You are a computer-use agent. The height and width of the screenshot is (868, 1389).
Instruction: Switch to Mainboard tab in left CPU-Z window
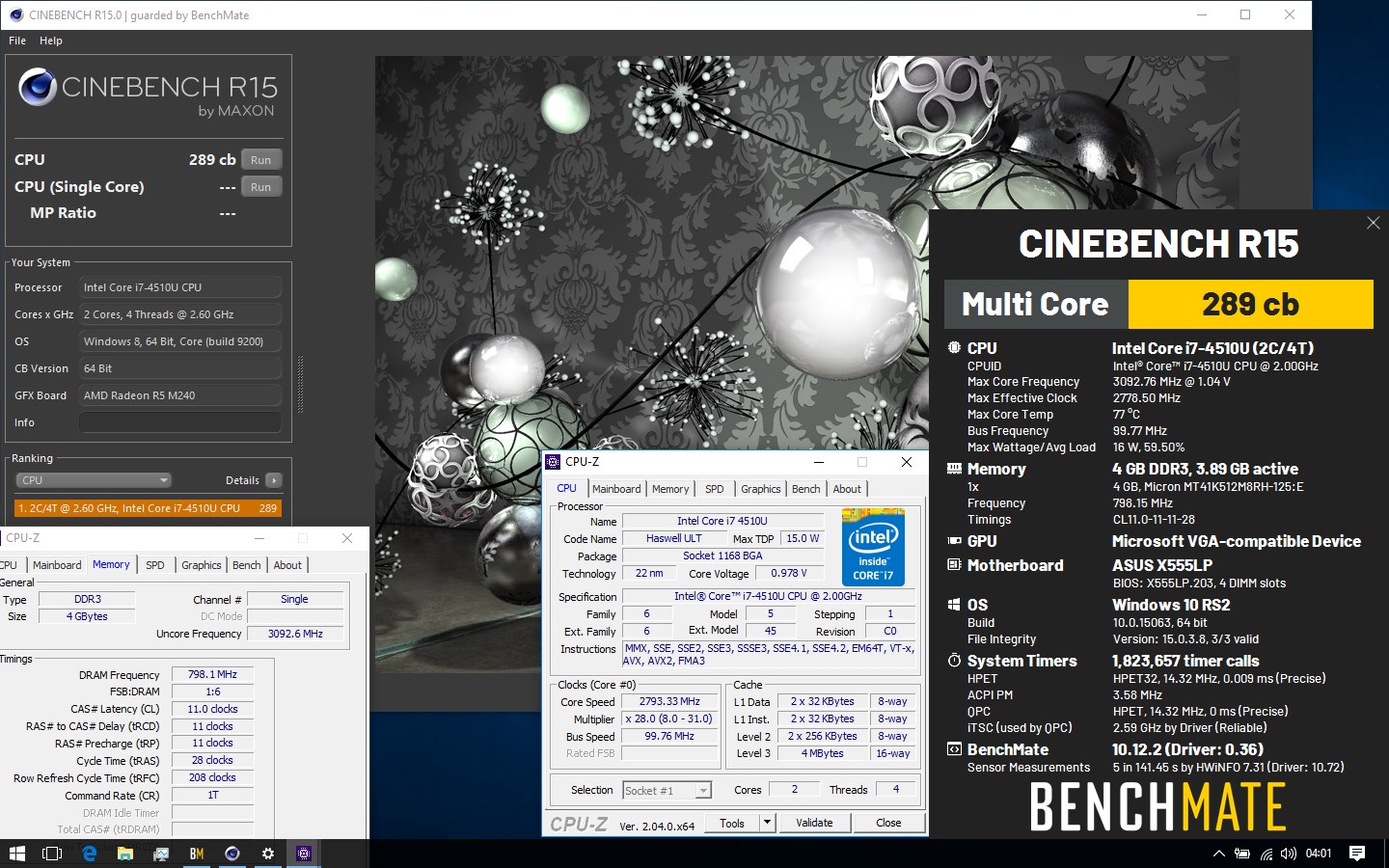click(57, 565)
